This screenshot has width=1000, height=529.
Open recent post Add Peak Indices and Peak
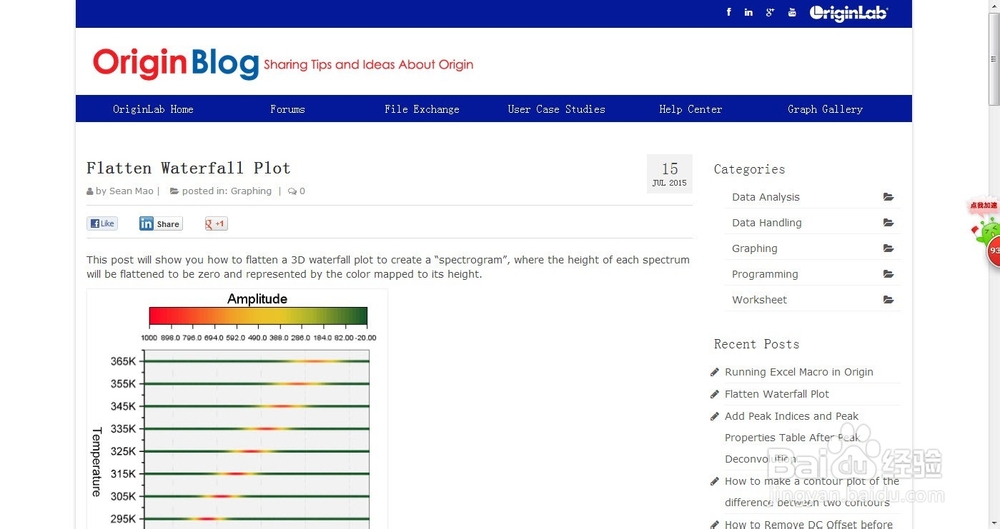point(791,416)
